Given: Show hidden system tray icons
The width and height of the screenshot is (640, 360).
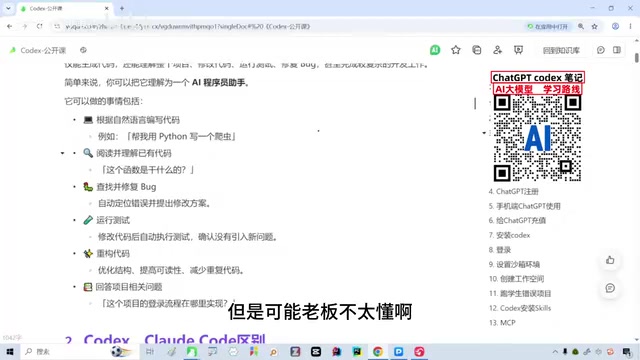Looking at the screenshot, I should point(555,351).
